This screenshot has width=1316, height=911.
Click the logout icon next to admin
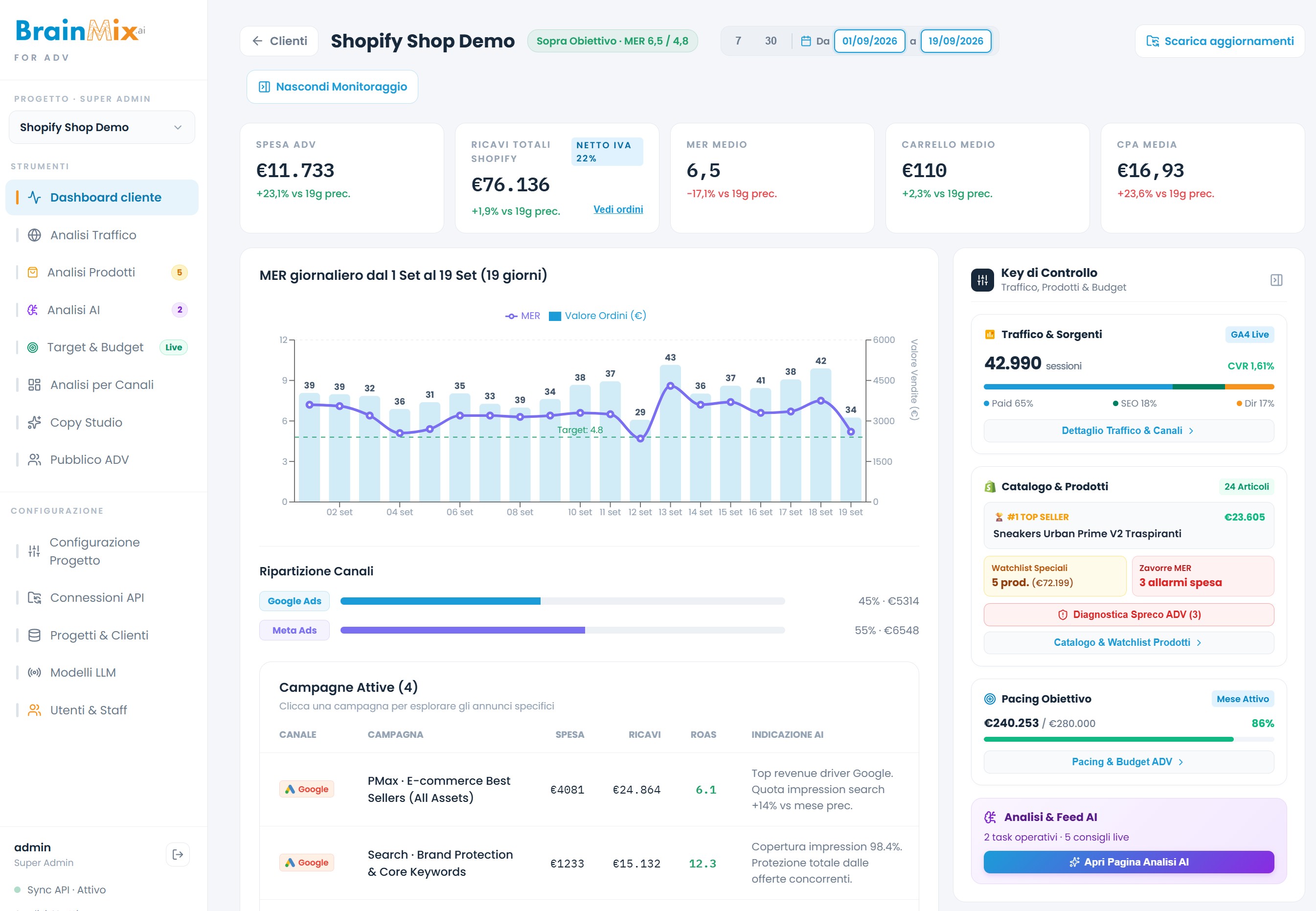pyautogui.click(x=178, y=854)
